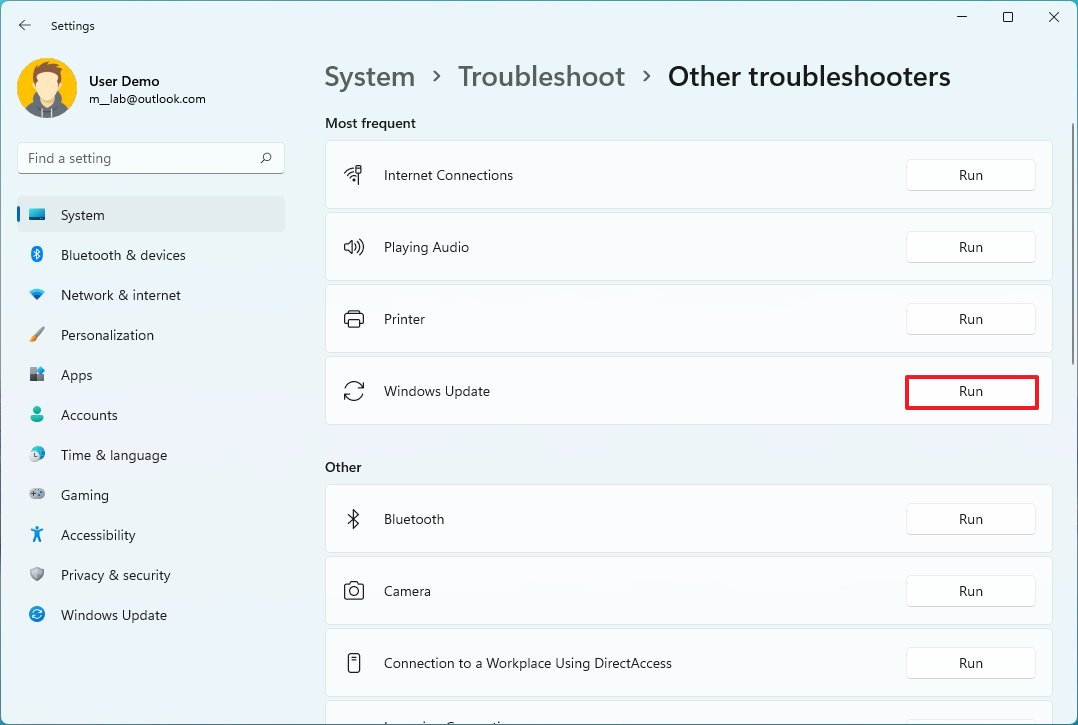The width and height of the screenshot is (1078, 725).
Task: Start the Playing Audio troubleshooter
Action: pyautogui.click(x=971, y=247)
